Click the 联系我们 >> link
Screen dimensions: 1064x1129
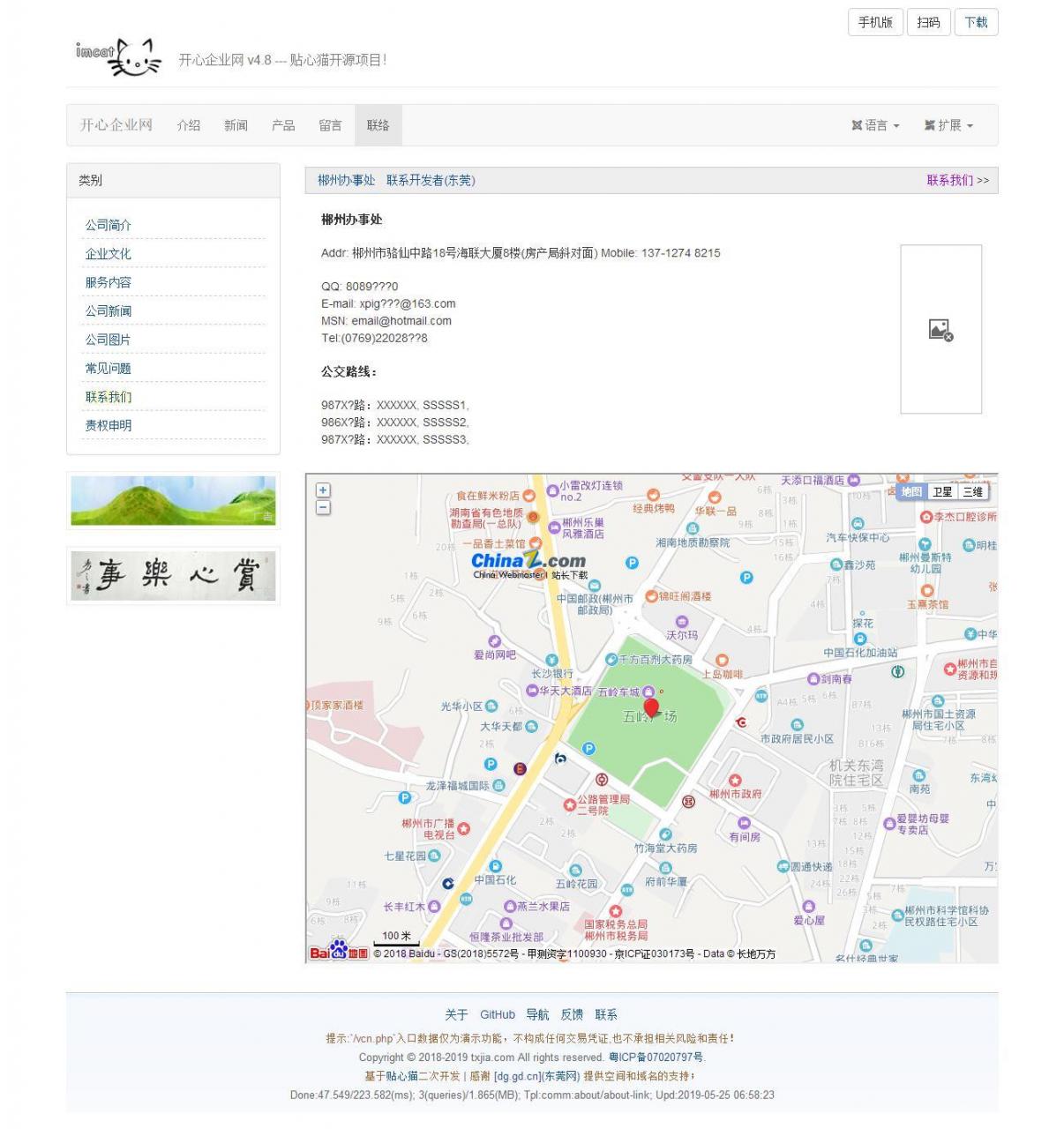point(957,180)
